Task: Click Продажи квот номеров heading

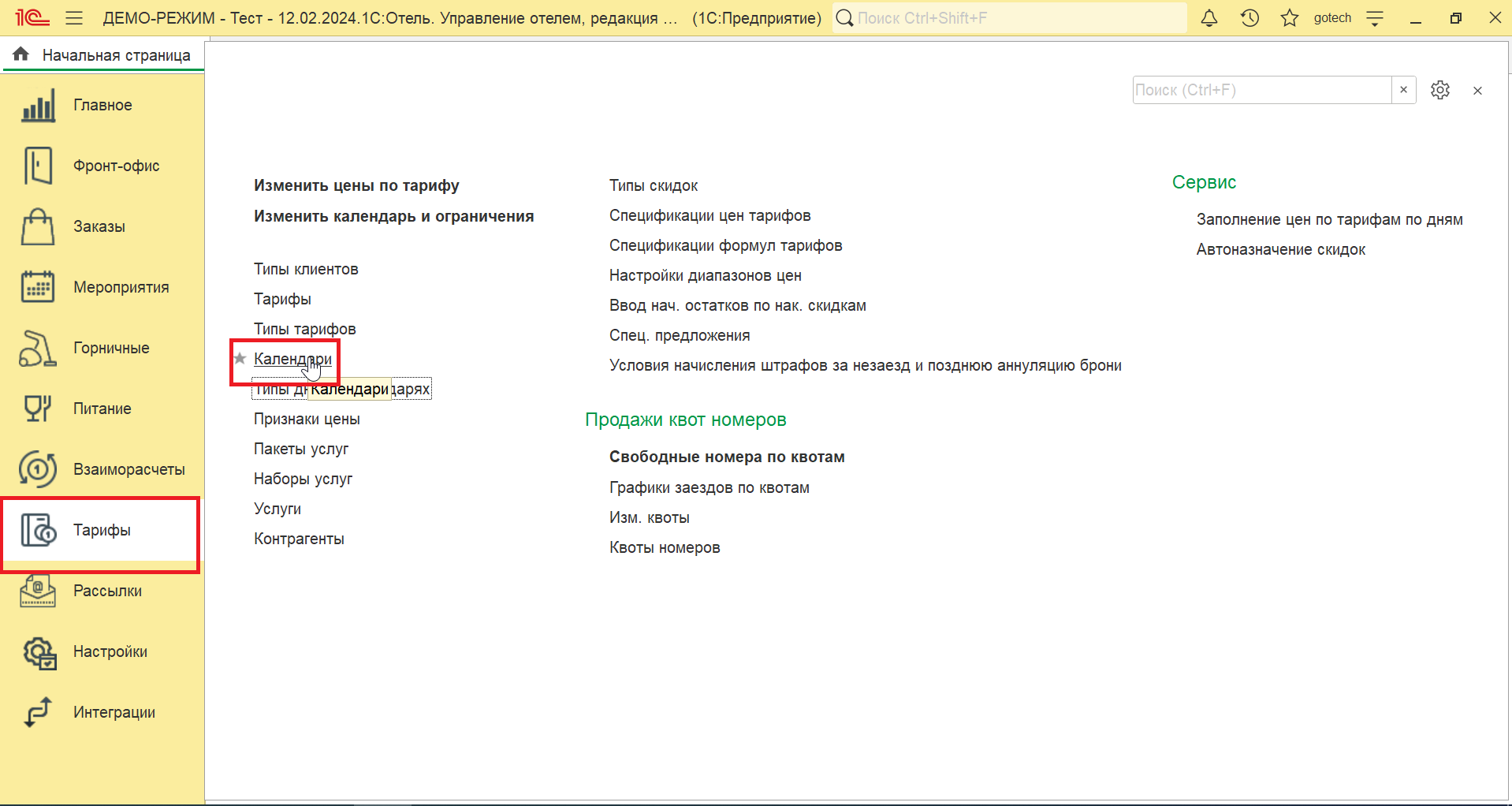Action: tap(686, 420)
